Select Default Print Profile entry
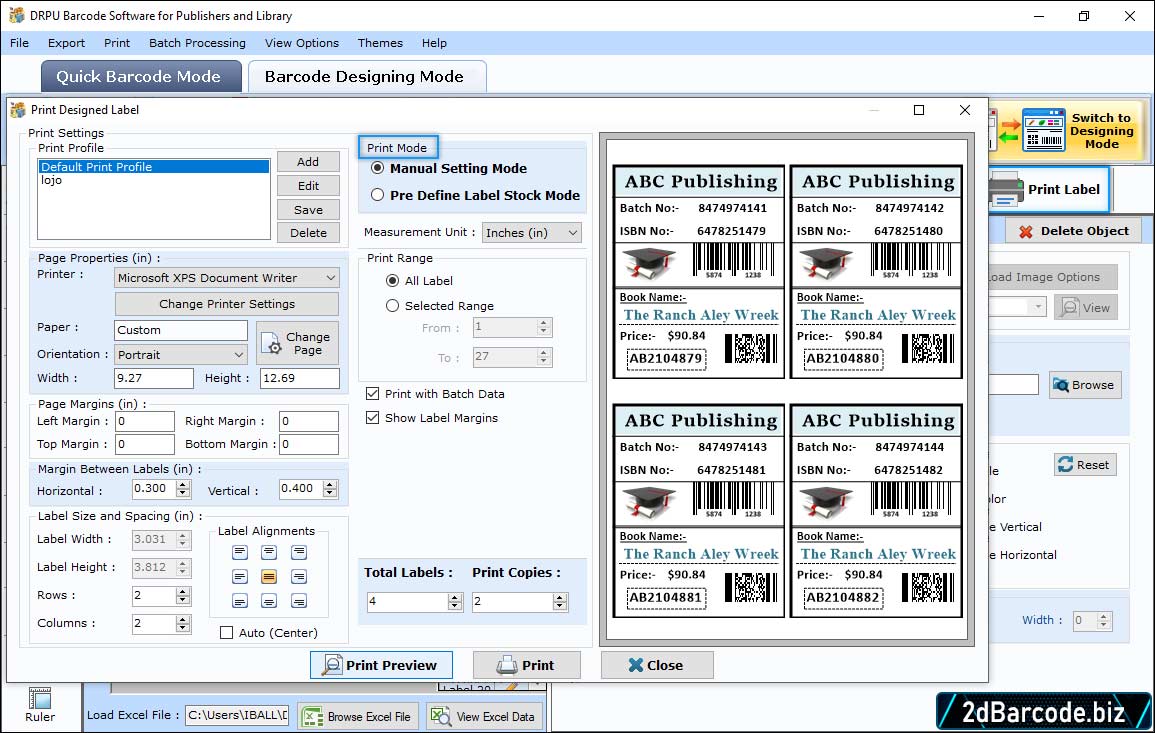This screenshot has height=733, width=1155. click(153, 167)
